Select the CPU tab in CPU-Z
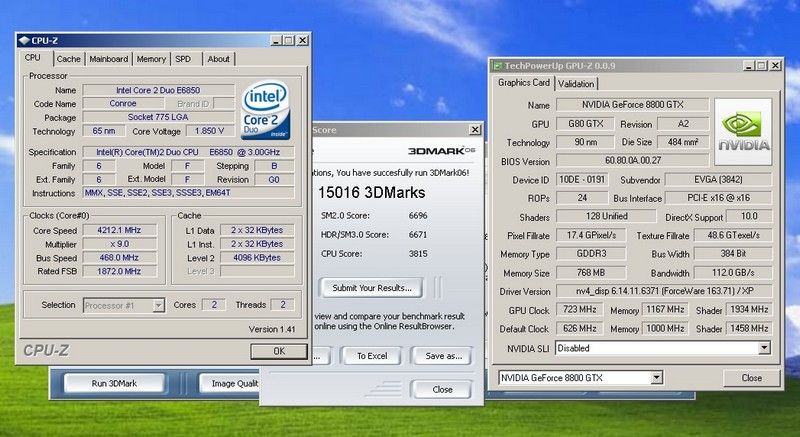 click(x=33, y=58)
